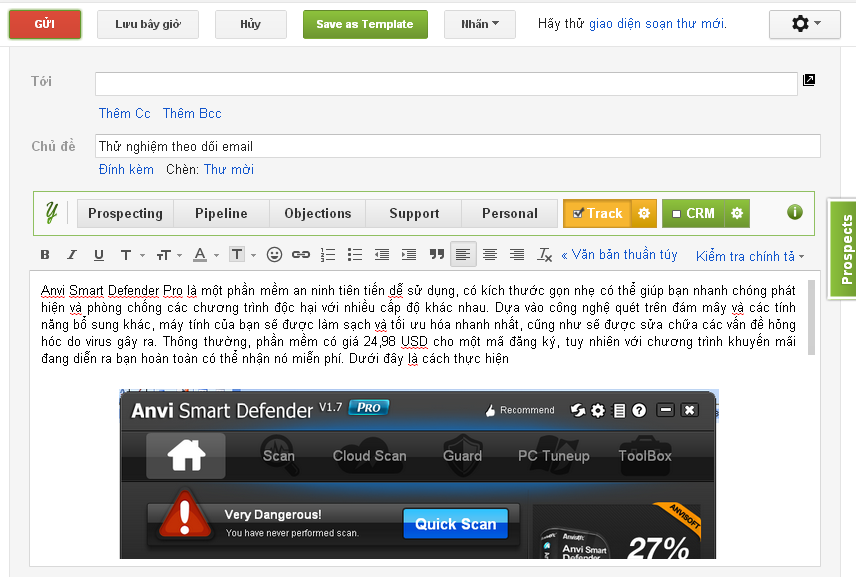Viewport: 856px width, 577px height.
Task: Click the green info icon
Action: [795, 212]
